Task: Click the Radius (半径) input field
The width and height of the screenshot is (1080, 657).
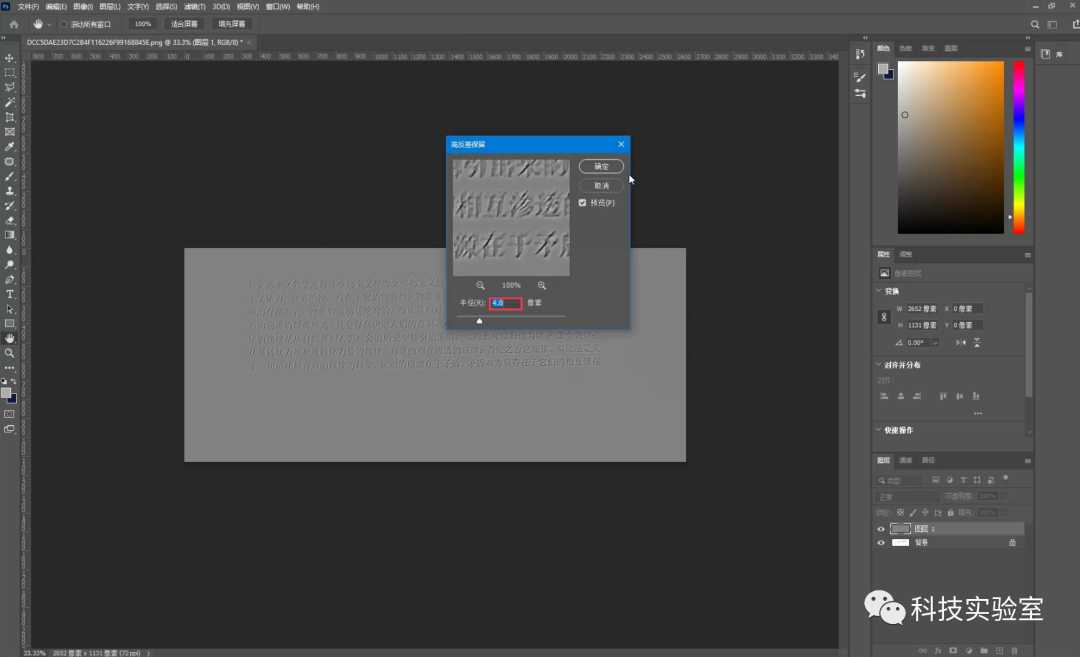Action: (x=506, y=302)
